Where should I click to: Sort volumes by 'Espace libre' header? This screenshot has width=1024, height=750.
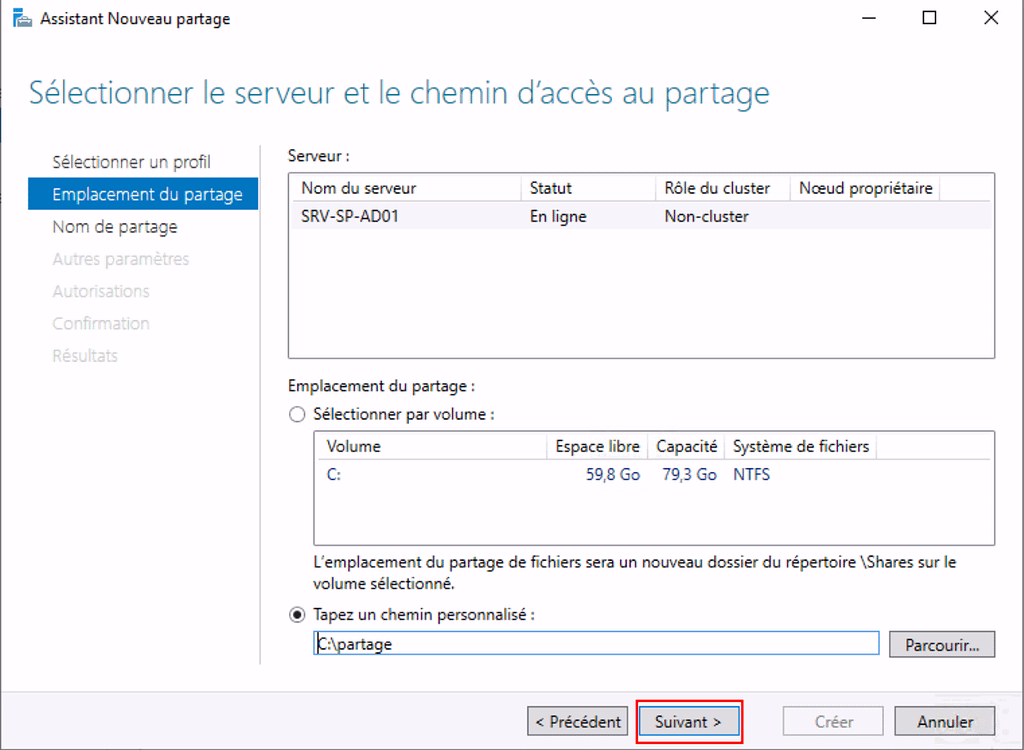click(x=596, y=447)
